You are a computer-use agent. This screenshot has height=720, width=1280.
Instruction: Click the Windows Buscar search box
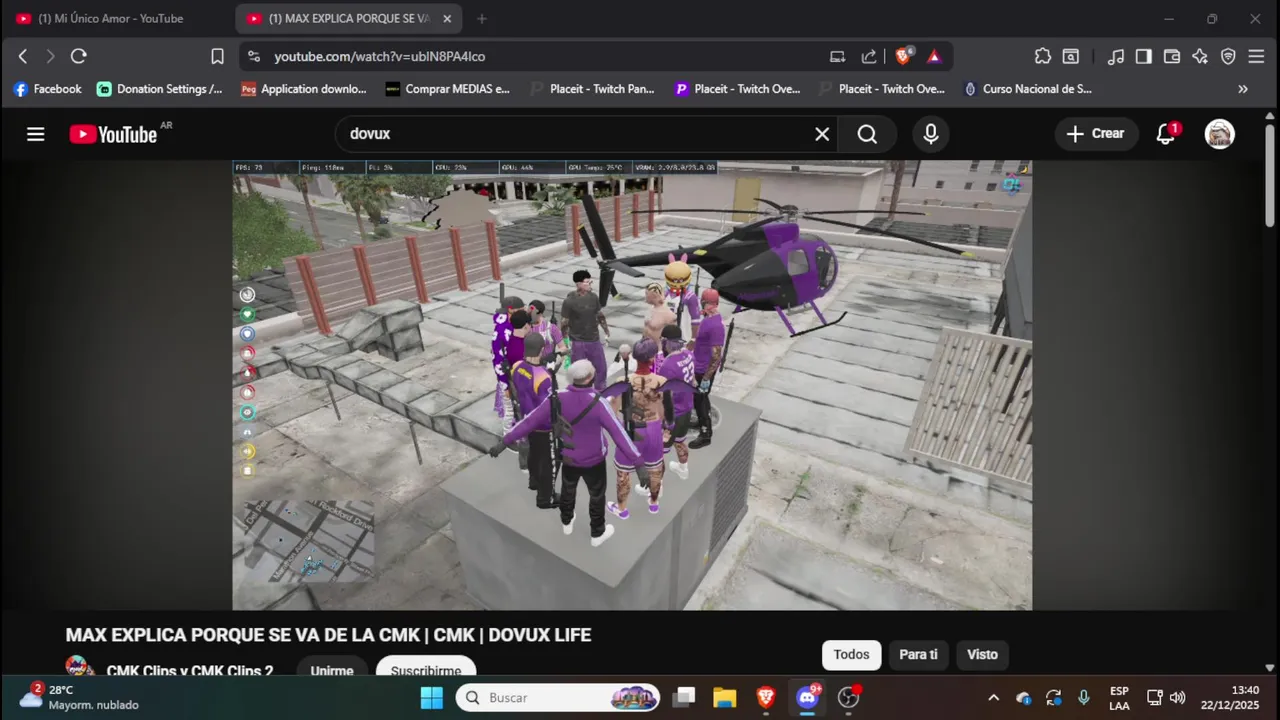click(x=558, y=697)
